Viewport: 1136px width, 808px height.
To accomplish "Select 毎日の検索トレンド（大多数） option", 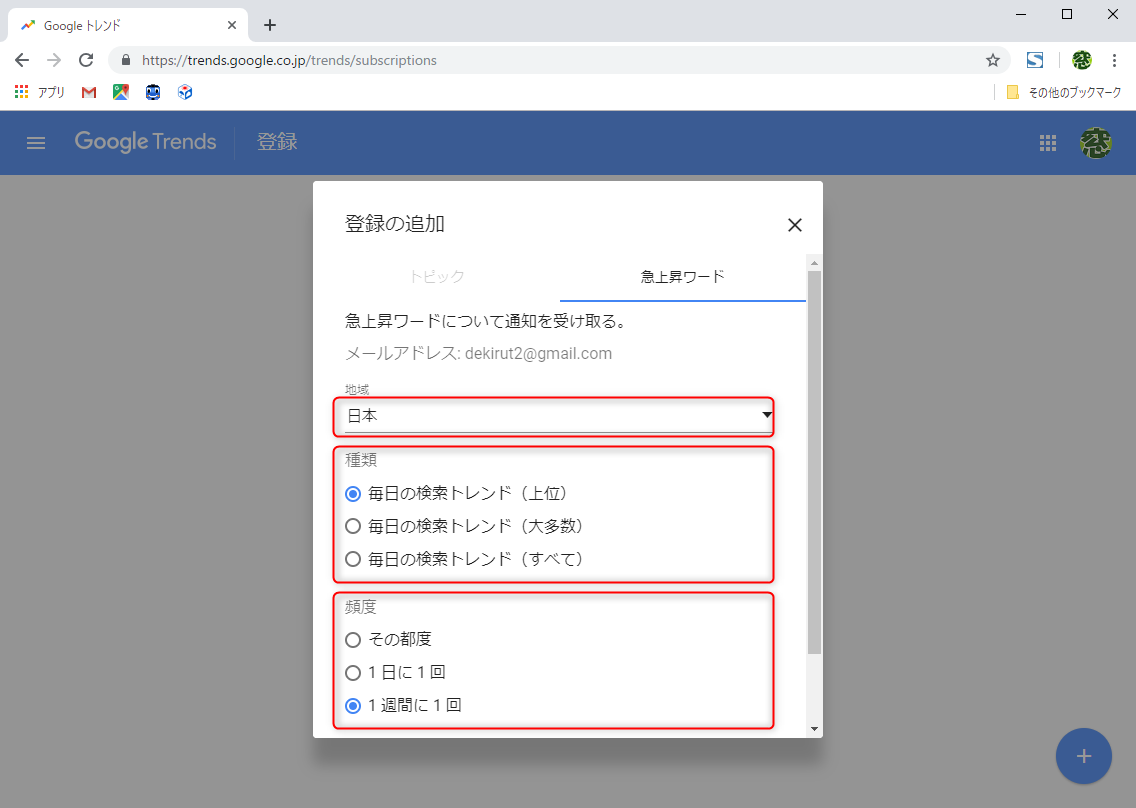I will [352, 526].
